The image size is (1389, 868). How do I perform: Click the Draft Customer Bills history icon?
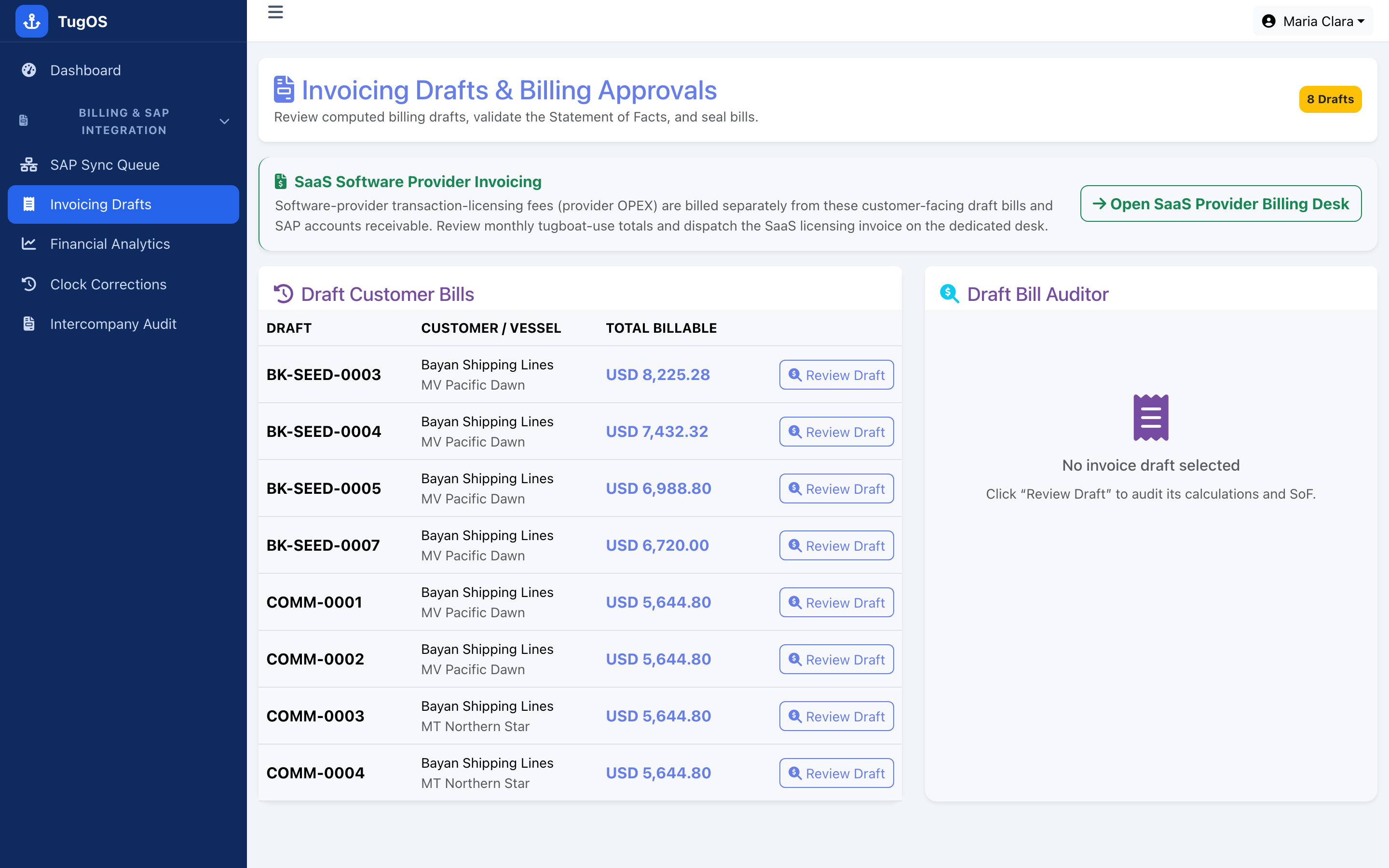coord(284,294)
